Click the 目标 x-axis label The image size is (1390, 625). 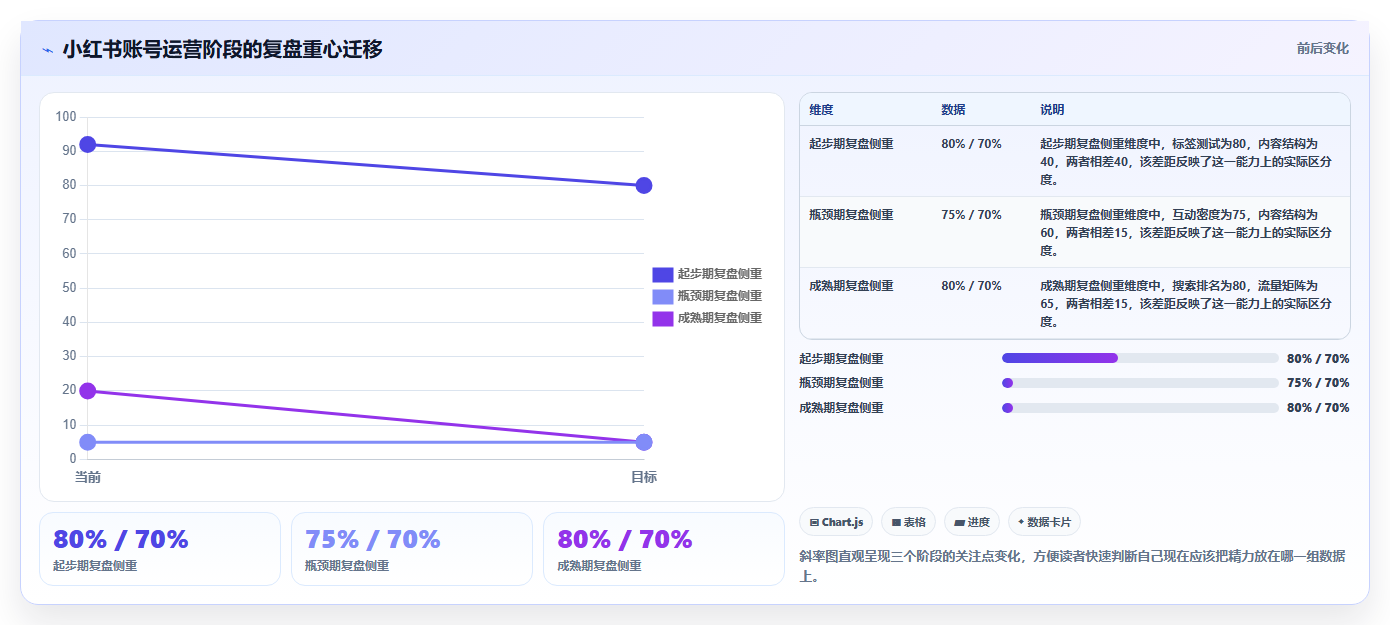tap(644, 478)
